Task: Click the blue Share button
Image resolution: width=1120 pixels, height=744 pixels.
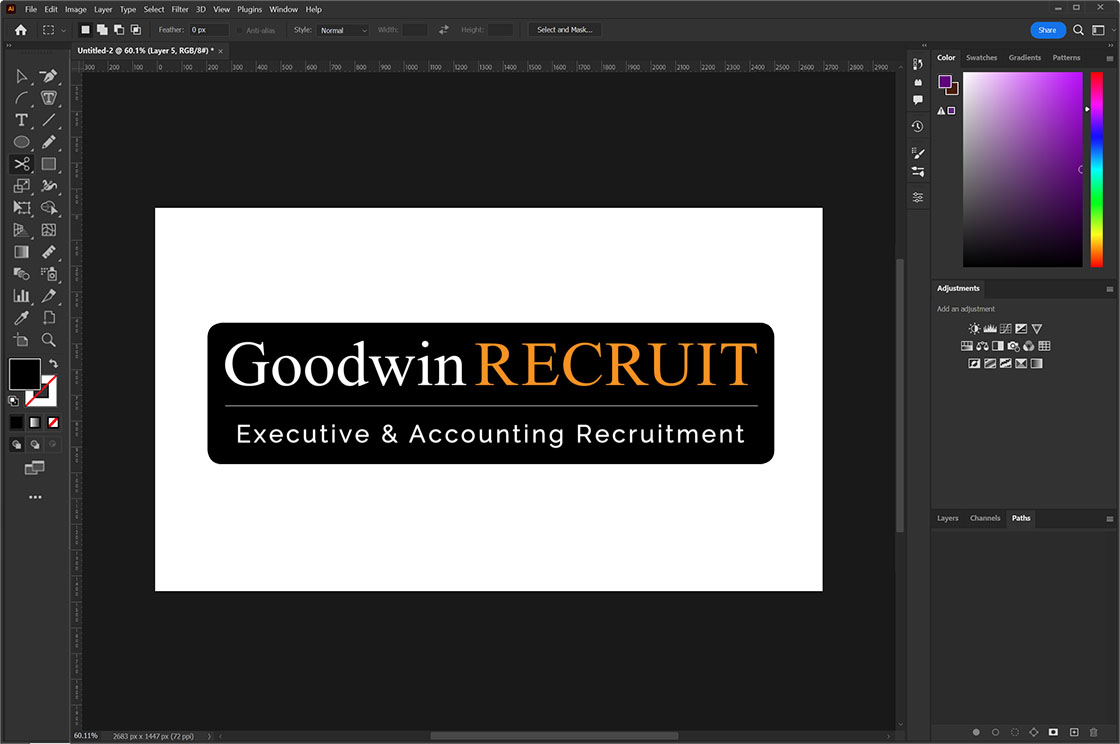Action: click(1047, 30)
